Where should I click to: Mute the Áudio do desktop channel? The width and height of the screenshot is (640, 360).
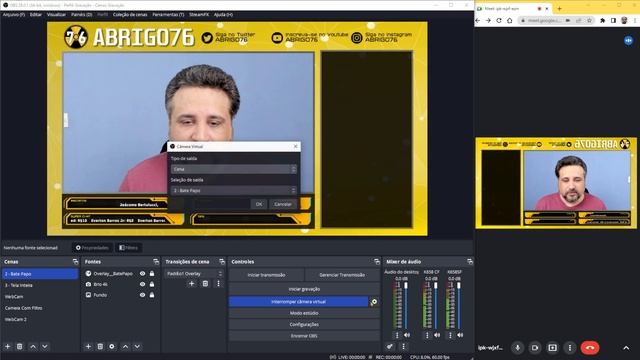tap(407, 335)
